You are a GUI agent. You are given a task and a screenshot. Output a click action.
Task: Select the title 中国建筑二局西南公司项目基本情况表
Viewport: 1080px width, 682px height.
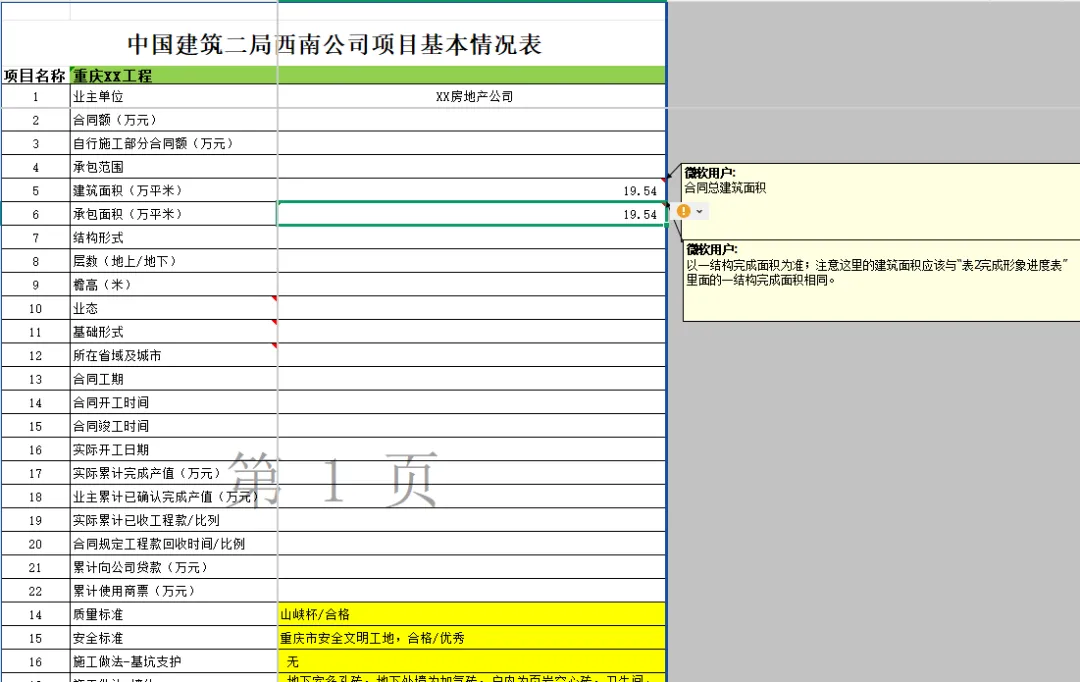334,44
